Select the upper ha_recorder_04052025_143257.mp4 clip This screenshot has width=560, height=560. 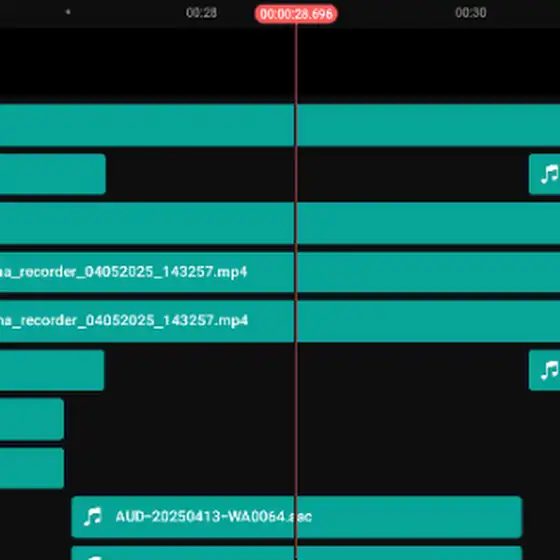[280, 272]
